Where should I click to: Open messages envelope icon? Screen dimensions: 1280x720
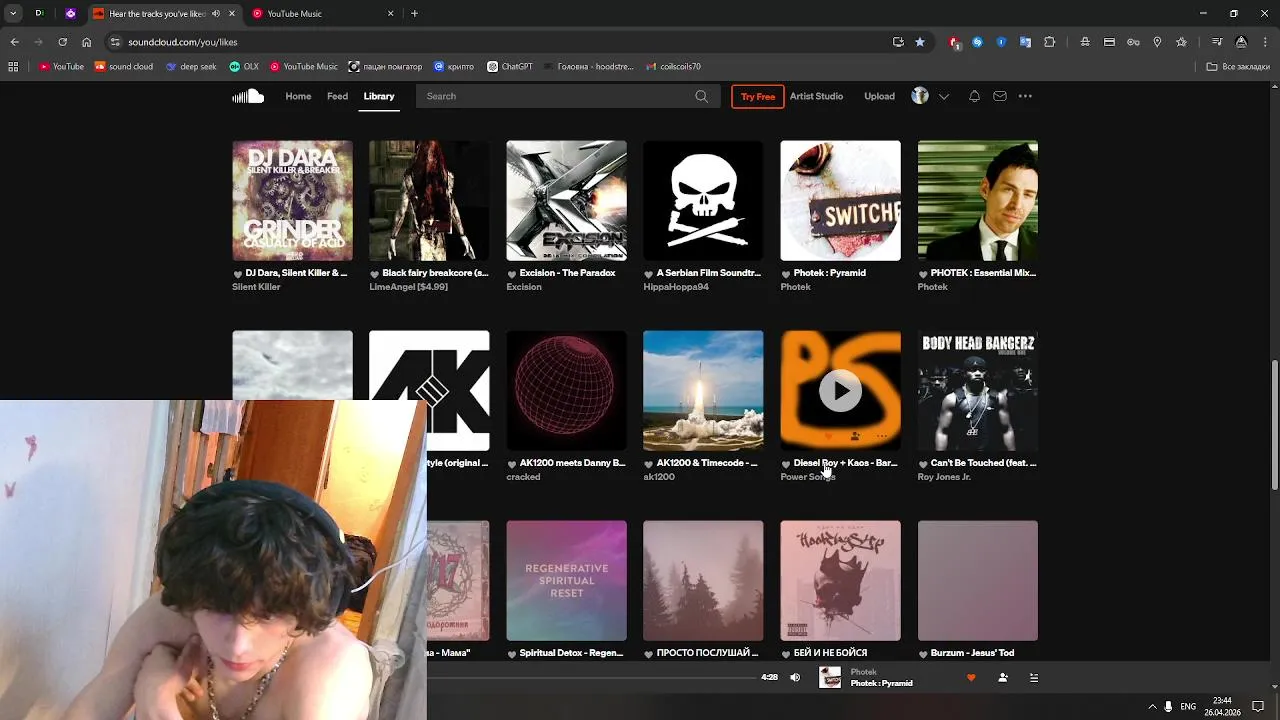[1000, 96]
